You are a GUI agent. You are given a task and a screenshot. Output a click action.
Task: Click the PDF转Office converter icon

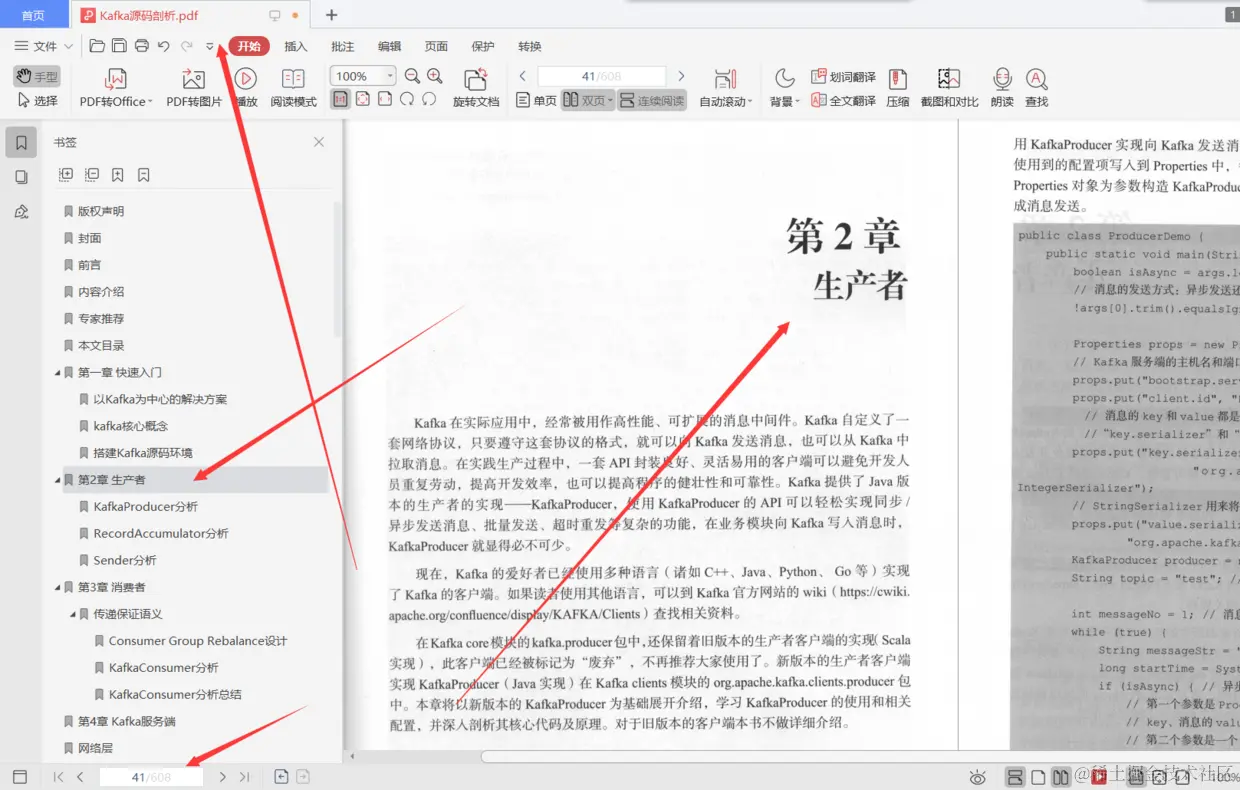116,79
